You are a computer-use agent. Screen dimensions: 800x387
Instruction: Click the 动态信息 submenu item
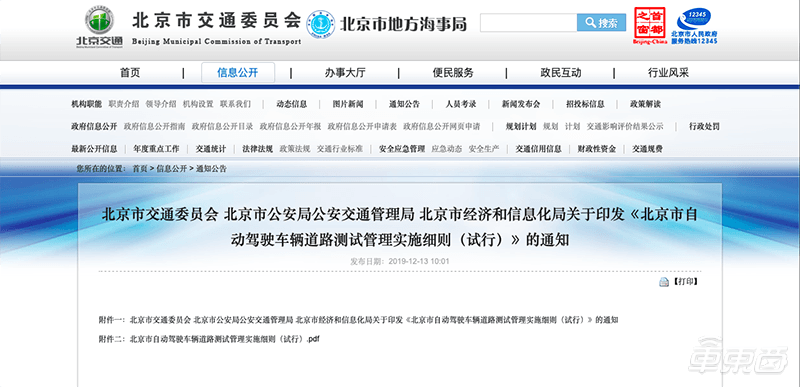click(x=292, y=104)
